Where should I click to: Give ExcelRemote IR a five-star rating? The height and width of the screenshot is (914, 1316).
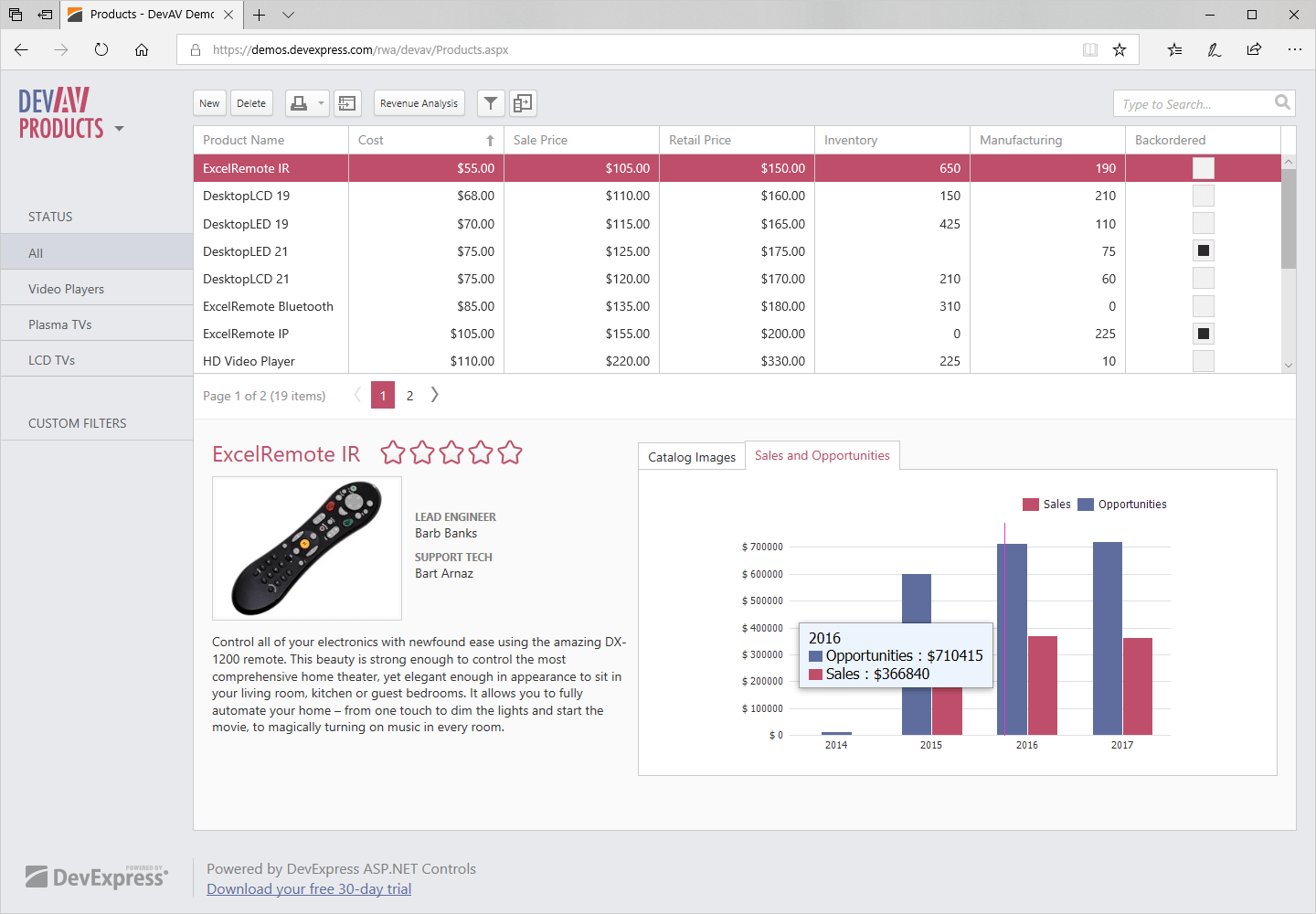[510, 452]
